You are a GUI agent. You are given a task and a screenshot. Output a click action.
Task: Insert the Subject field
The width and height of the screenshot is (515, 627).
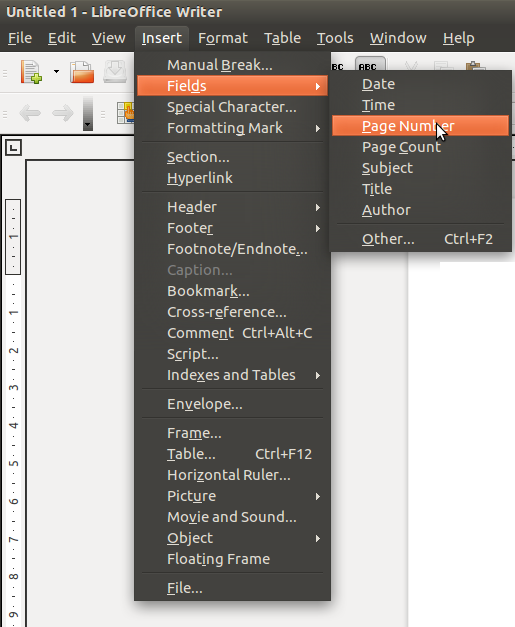point(420,168)
